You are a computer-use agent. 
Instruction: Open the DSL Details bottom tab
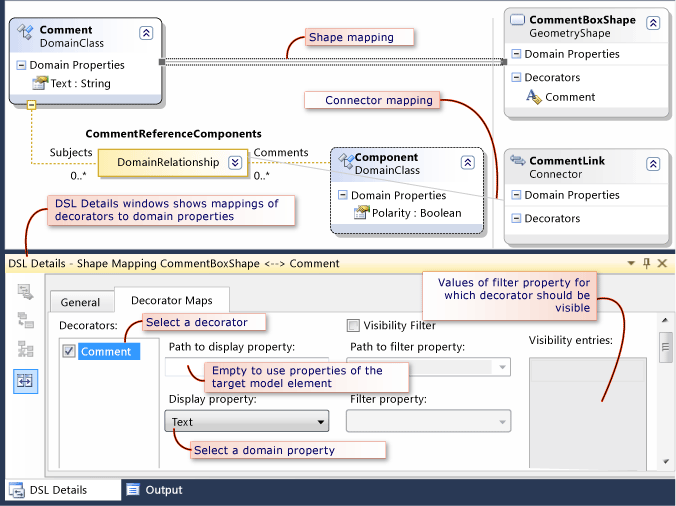click(63, 490)
